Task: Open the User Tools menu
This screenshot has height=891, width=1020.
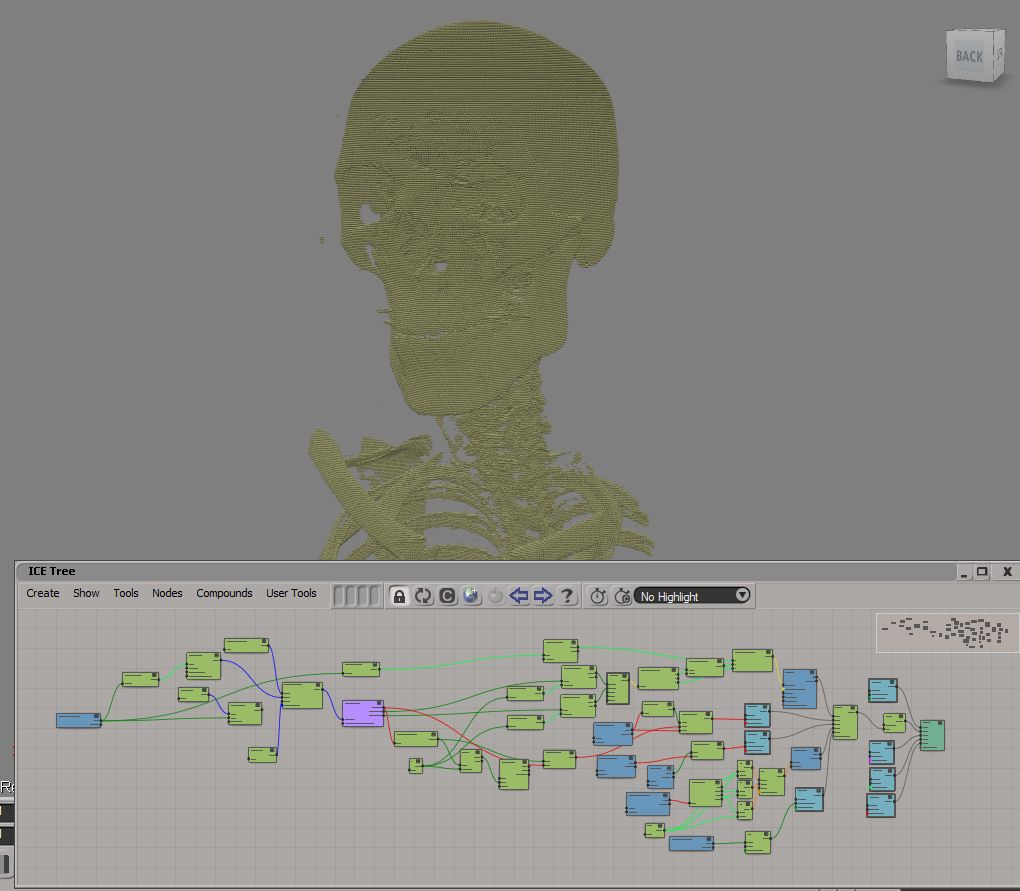Action: [291, 593]
